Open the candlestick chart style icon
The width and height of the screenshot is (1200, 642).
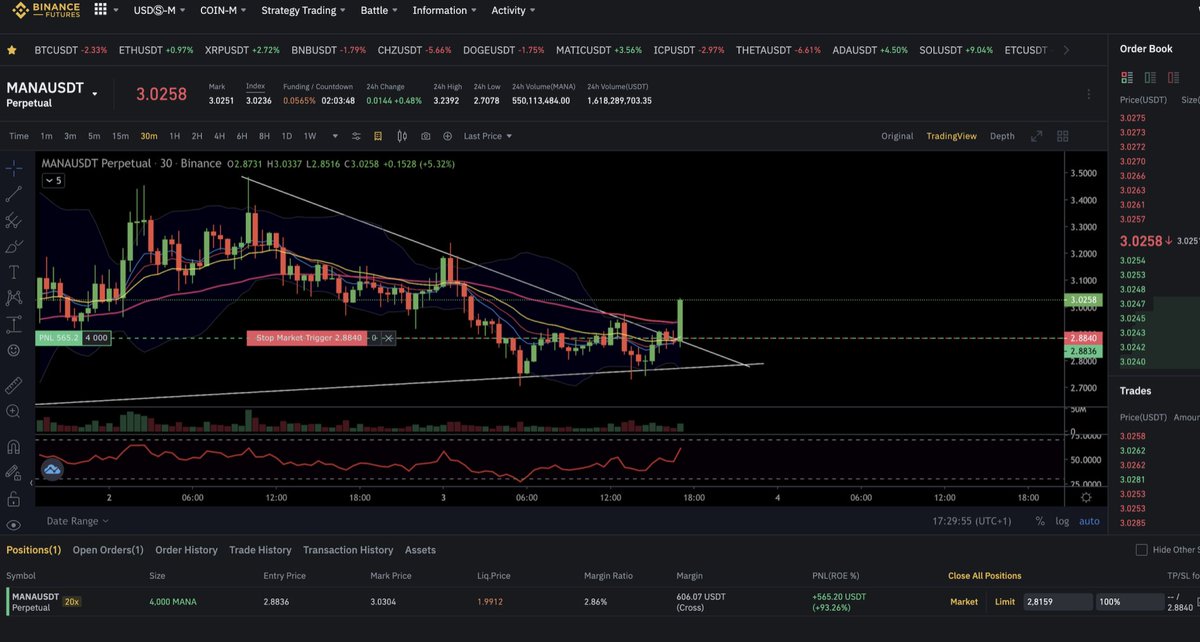(x=402, y=136)
